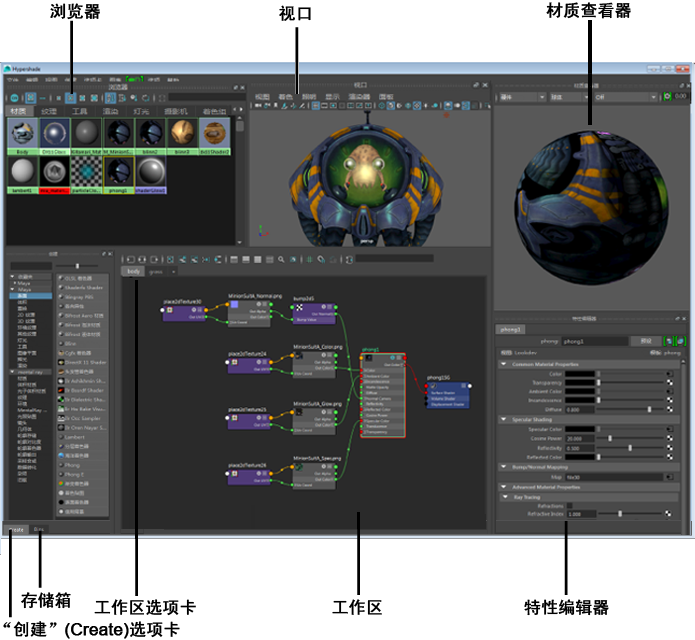Choose DirectX 11 Shader in the create list

82,362
